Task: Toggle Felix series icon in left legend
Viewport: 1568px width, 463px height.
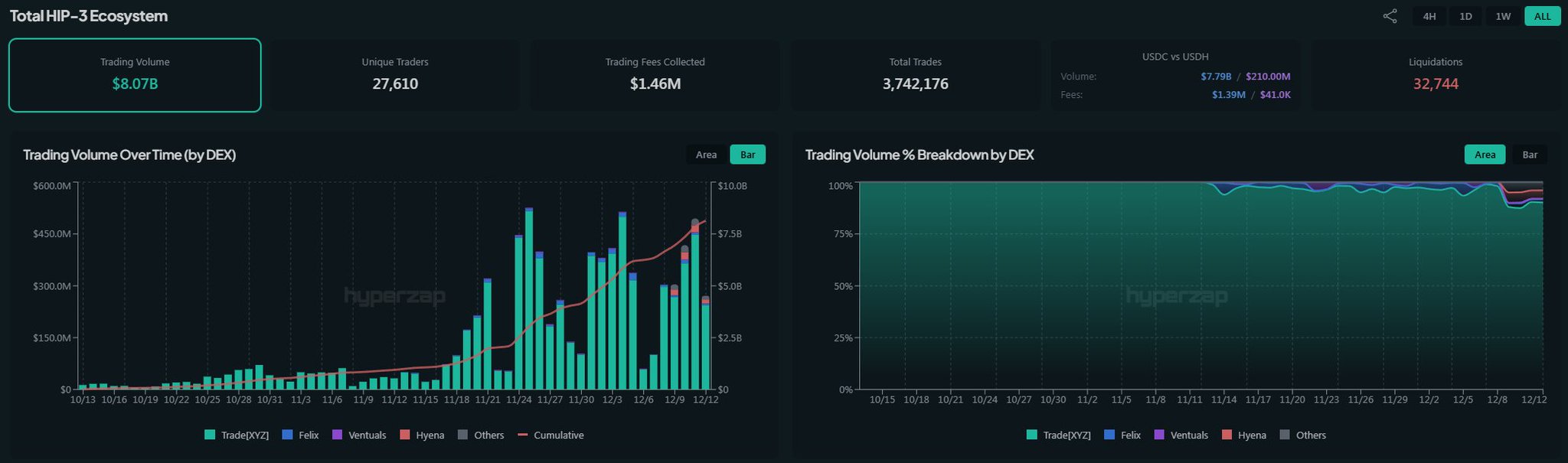Action: [x=288, y=435]
